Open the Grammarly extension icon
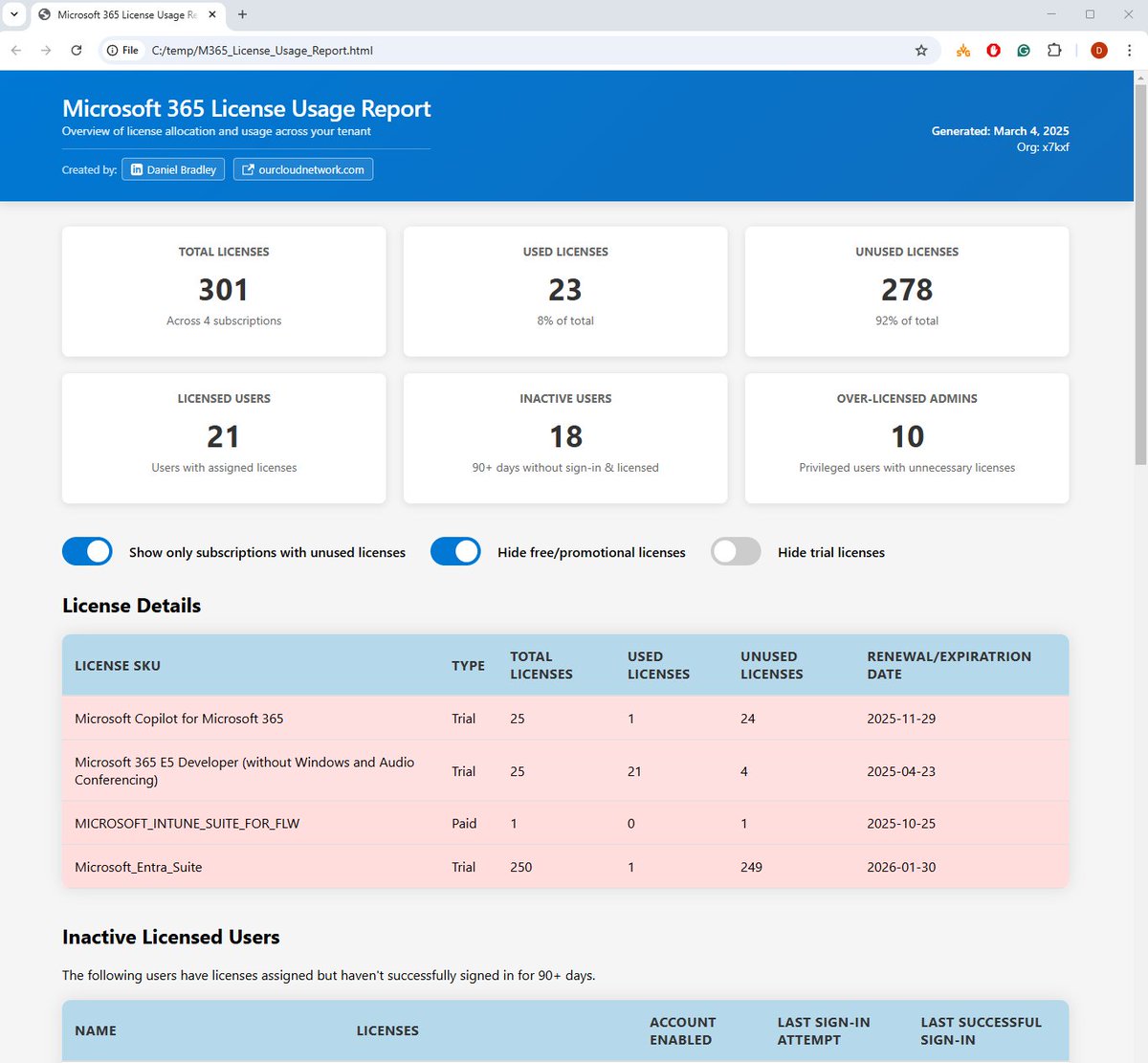 pyautogui.click(x=1024, y=50)
